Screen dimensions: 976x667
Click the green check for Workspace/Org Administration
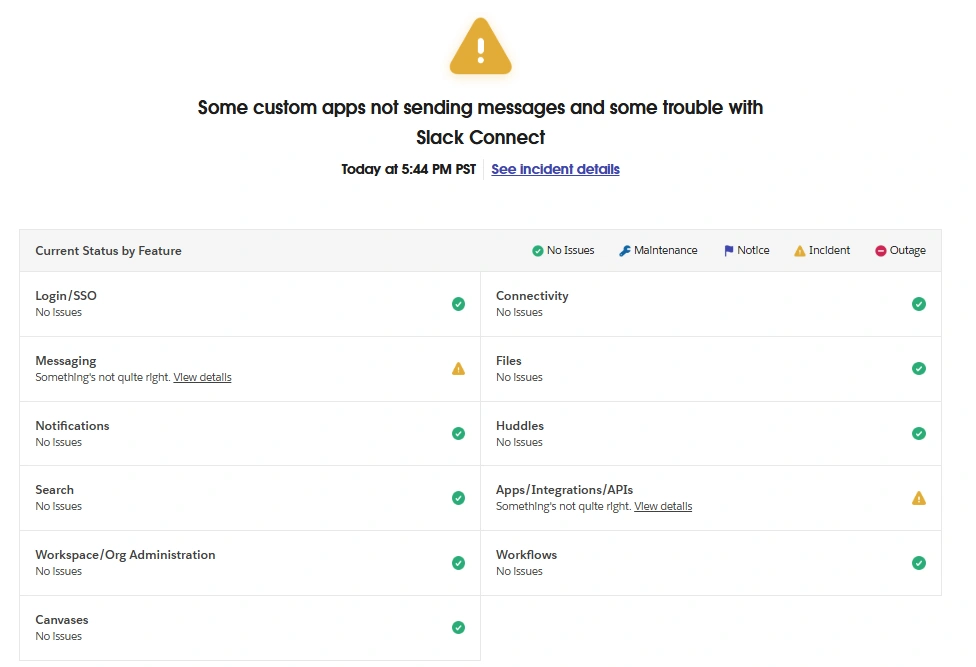(x=458, y=563)
